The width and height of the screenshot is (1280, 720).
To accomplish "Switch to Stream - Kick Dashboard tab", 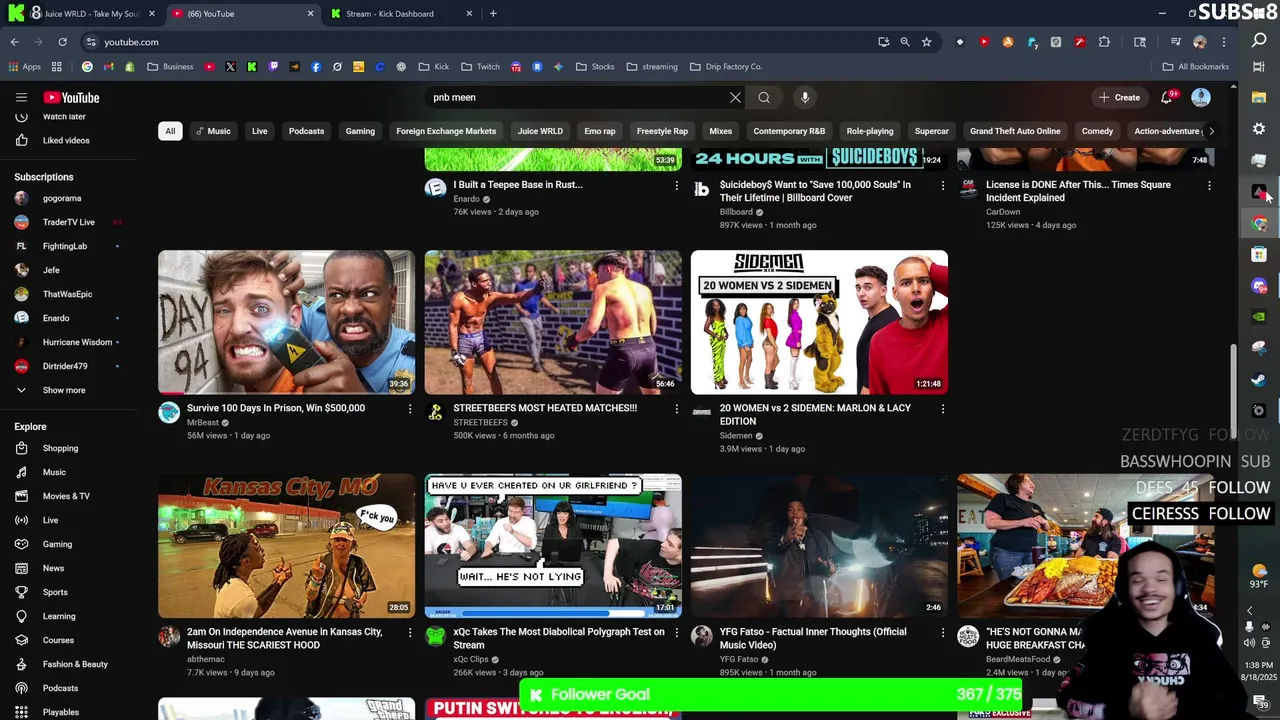I will 390,14.
